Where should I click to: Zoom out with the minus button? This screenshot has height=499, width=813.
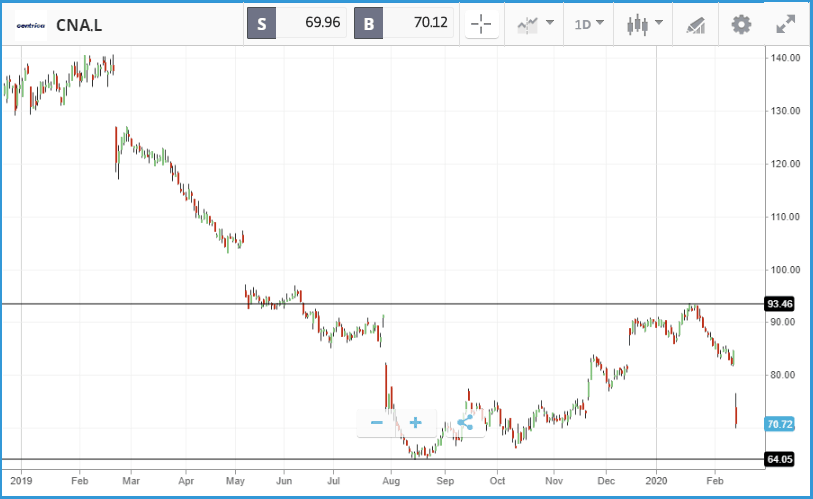(x=377, y=423)
